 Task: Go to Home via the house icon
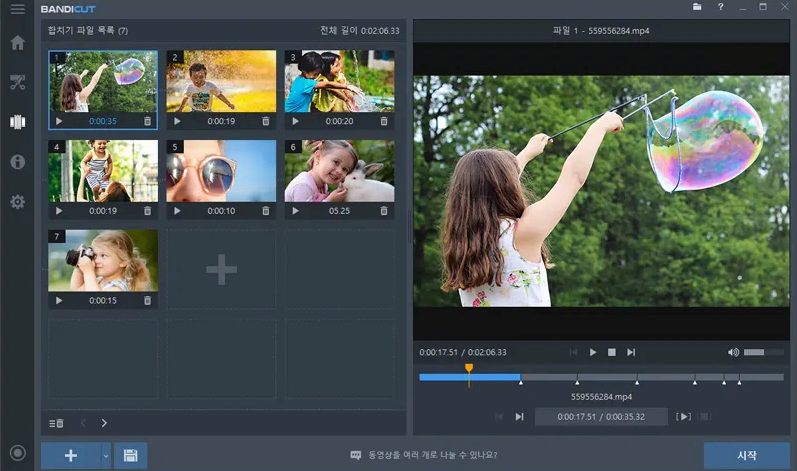[x=17, y=42]
